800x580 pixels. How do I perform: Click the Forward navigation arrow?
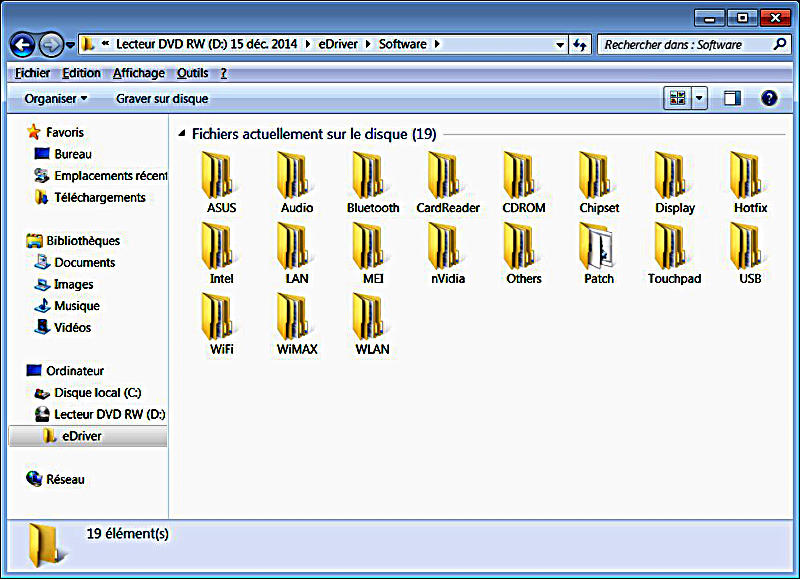pos(51,45)
